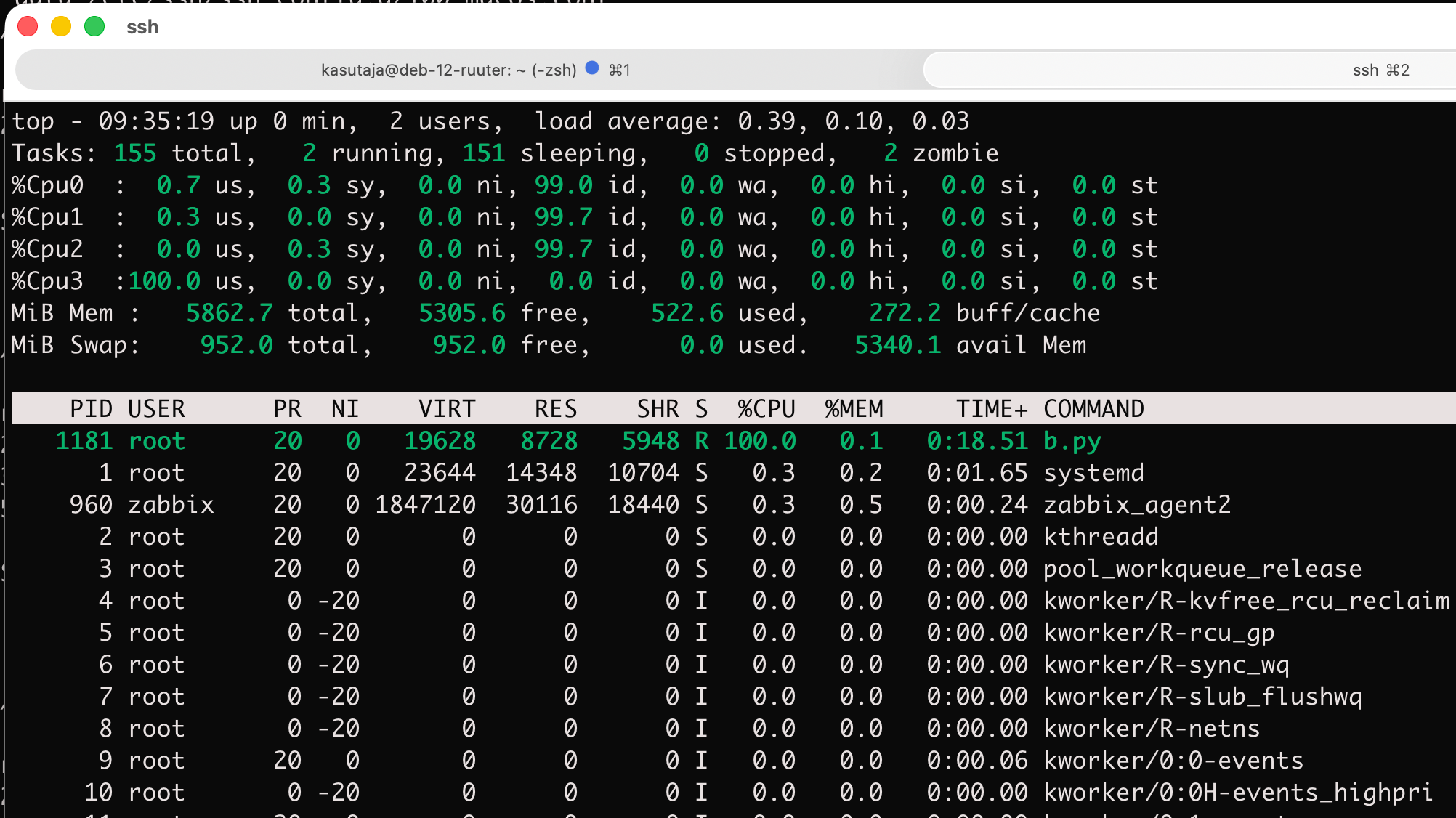Click the zabbix_agent2 process entry

click(1137, 505)
